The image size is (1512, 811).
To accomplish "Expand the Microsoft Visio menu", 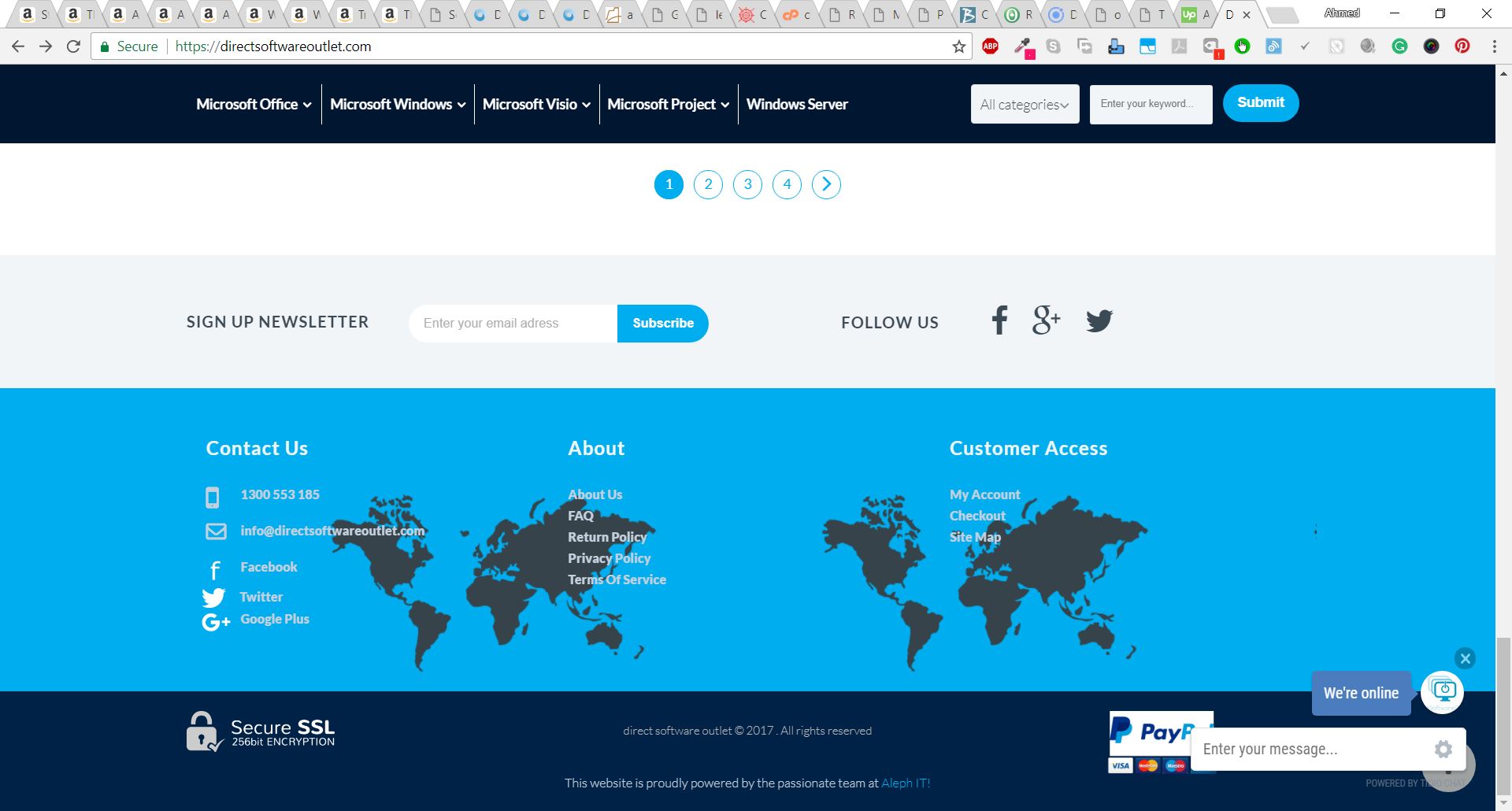I will pos(536,104).
